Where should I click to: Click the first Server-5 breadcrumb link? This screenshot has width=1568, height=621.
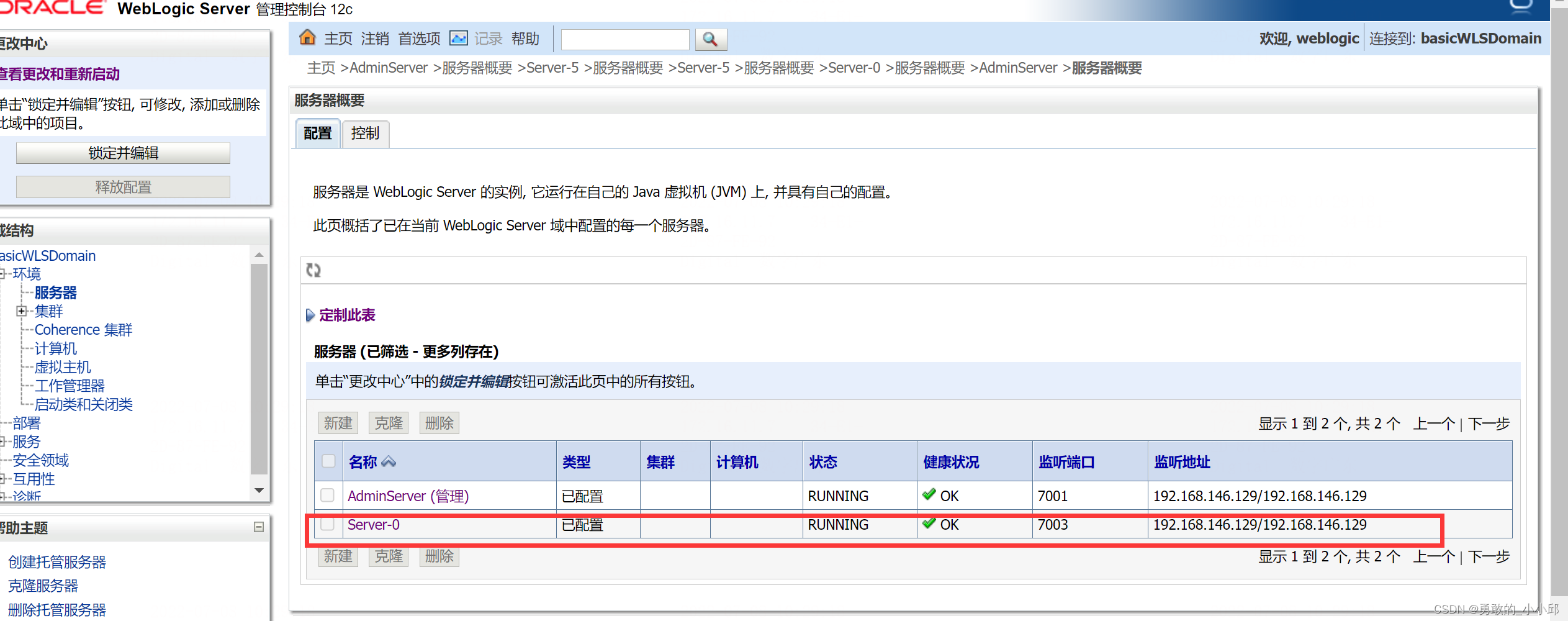(552, 68)
